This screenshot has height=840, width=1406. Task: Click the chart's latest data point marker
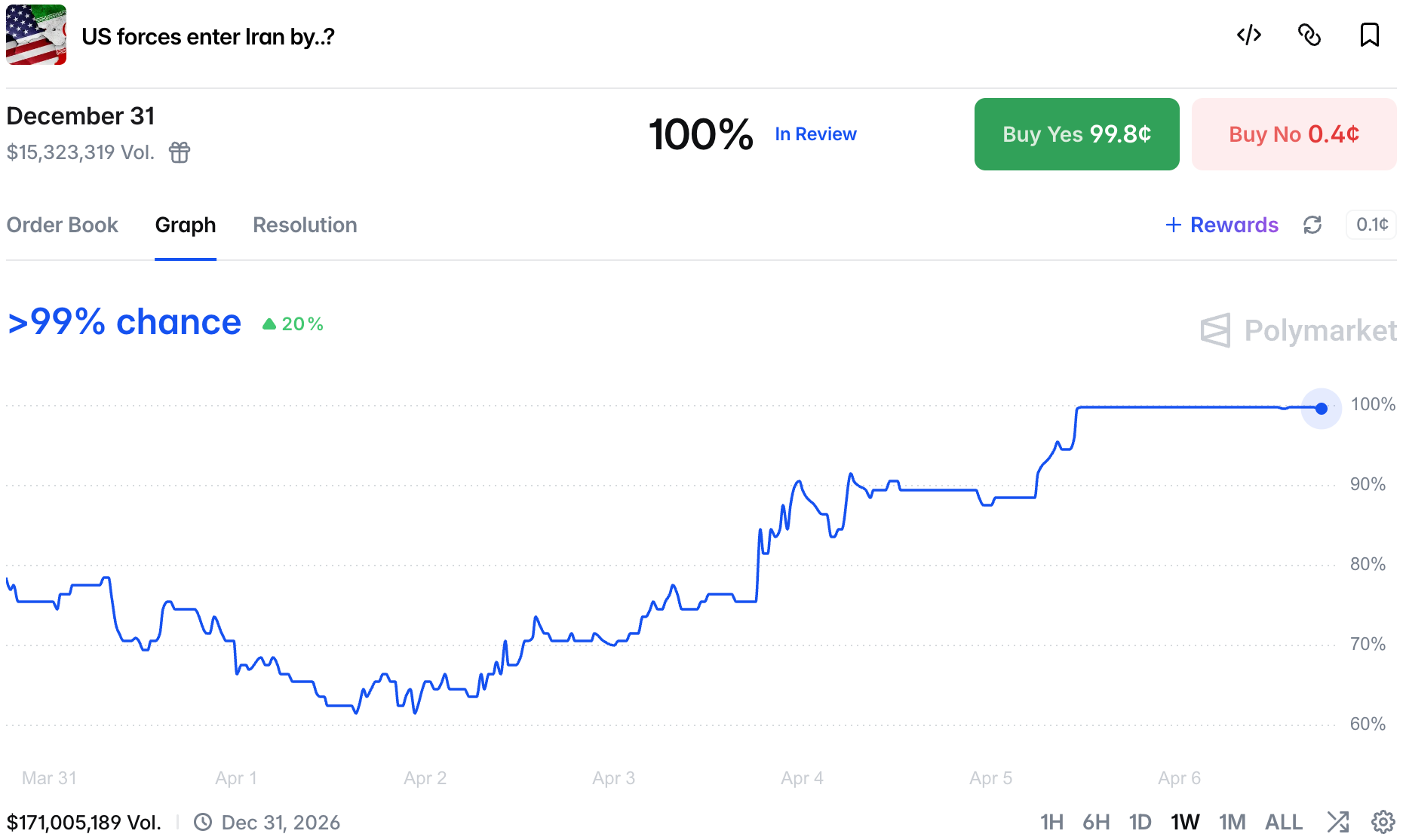(1322, 409)
